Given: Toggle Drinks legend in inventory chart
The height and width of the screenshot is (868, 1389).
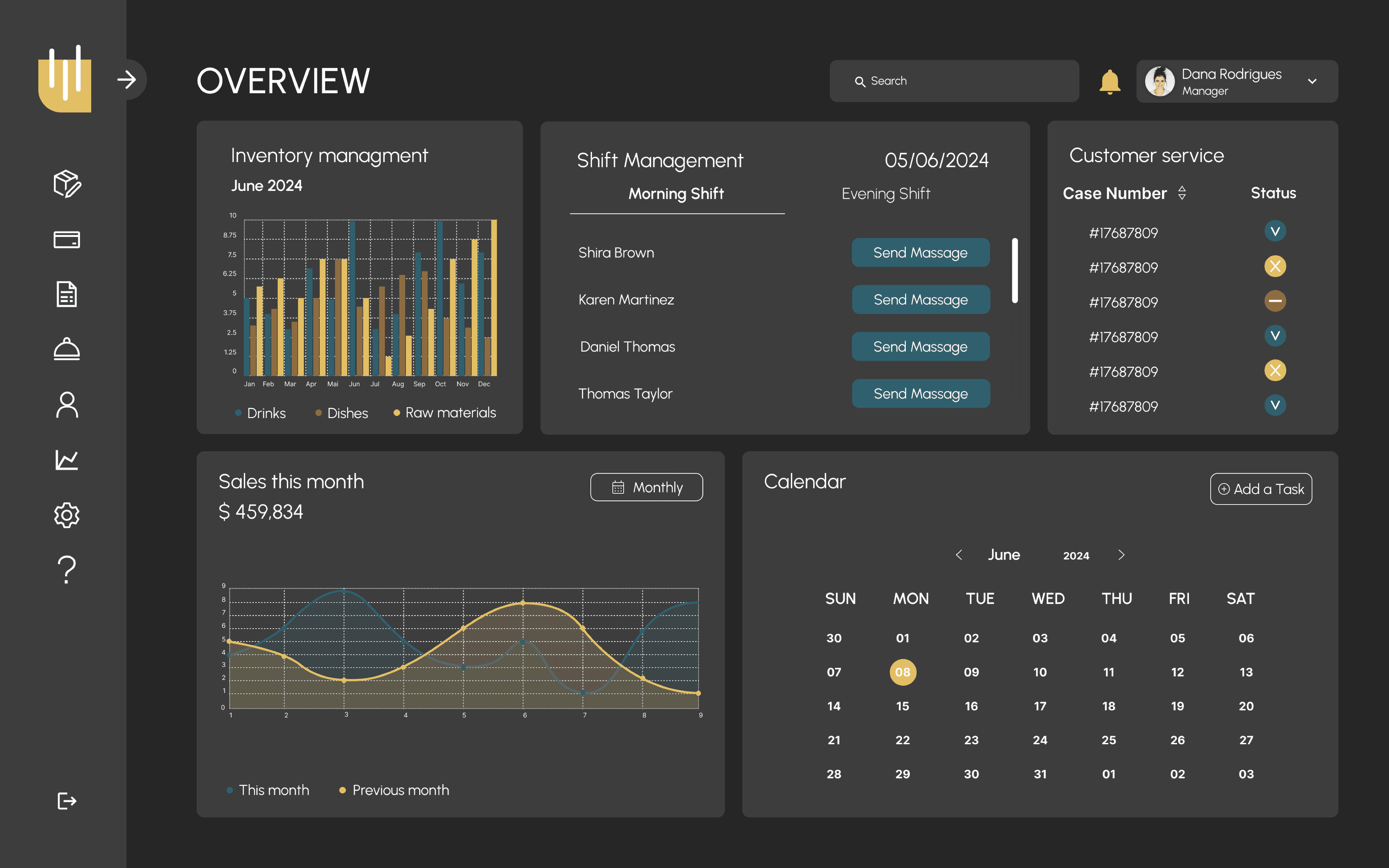Looking at the screenshot, I should click(260, 413).
